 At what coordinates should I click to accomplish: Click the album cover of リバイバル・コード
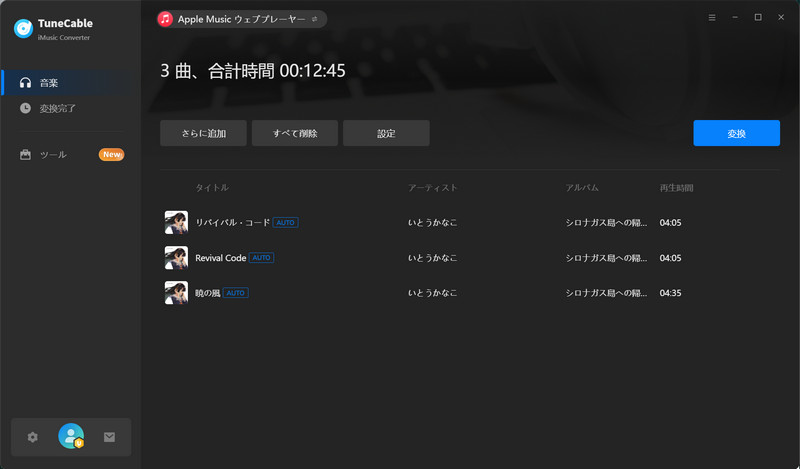[177, 223]
